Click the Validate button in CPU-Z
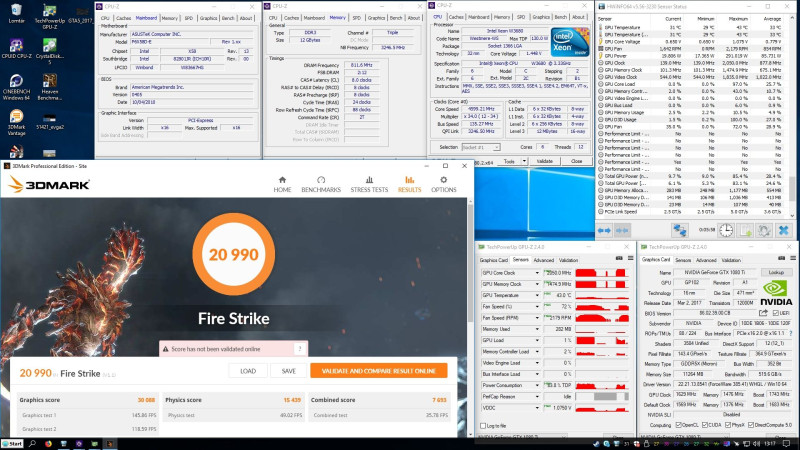This screenshot has width=800, height=450. [x=544, y=161]
